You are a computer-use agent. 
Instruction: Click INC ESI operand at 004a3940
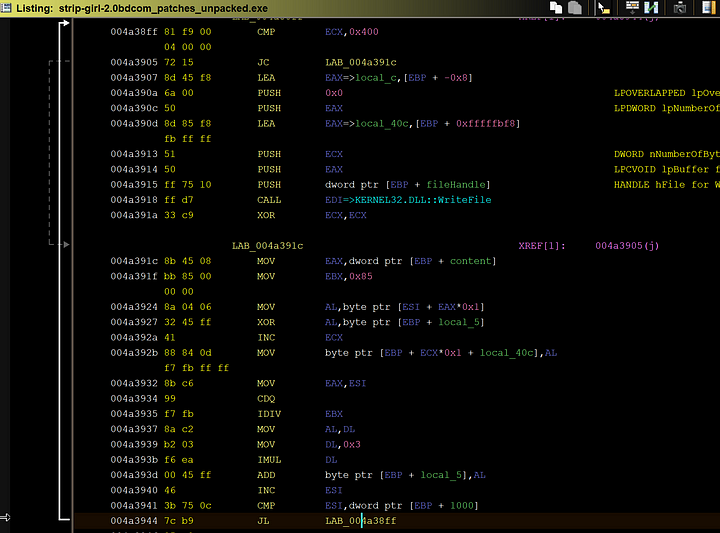pyautogui.click(x=334, y=490)
